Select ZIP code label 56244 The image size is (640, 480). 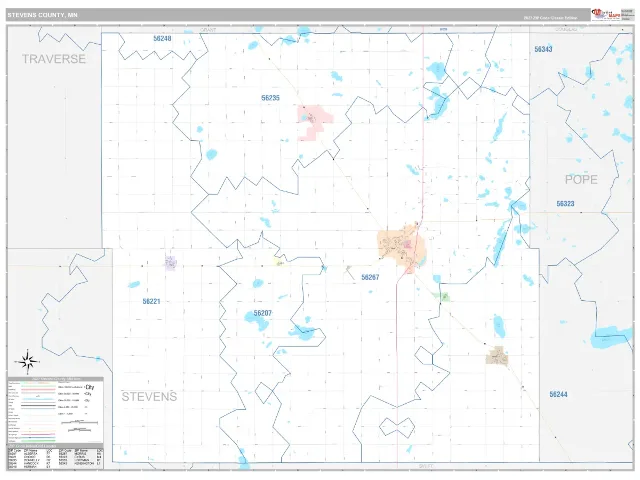[558, 394]
